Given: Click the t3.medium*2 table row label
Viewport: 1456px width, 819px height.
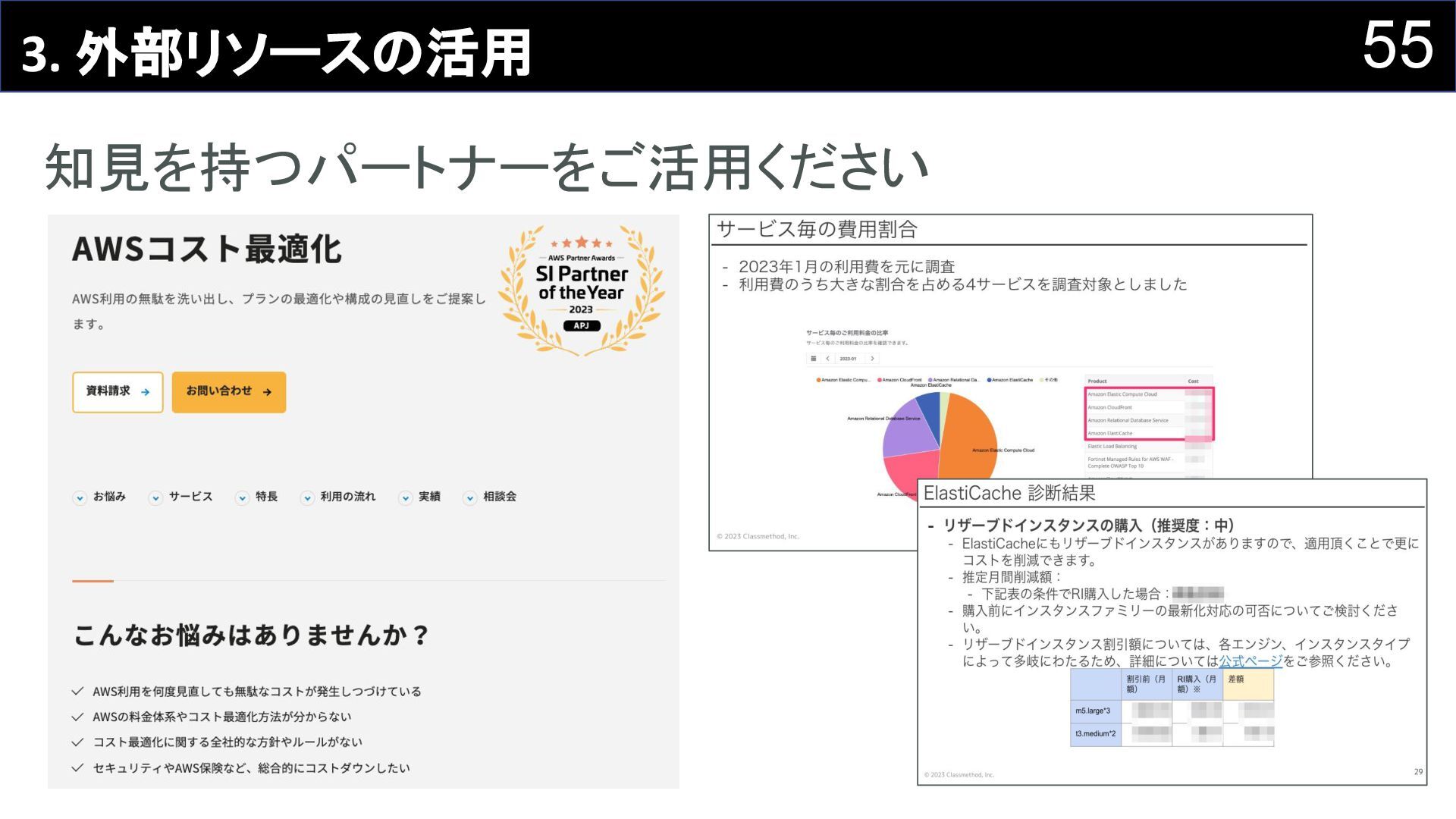Looking at the screenshot, I should pos(1096,734).
